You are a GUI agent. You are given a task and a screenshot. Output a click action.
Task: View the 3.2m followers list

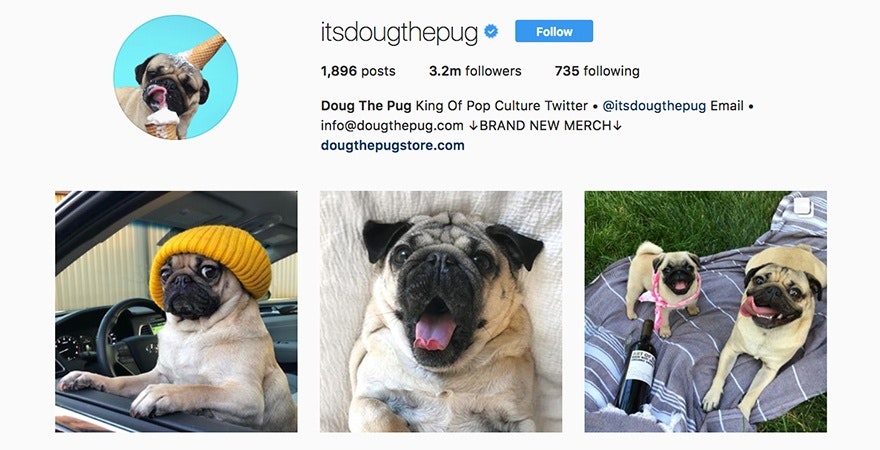[475, 71]
